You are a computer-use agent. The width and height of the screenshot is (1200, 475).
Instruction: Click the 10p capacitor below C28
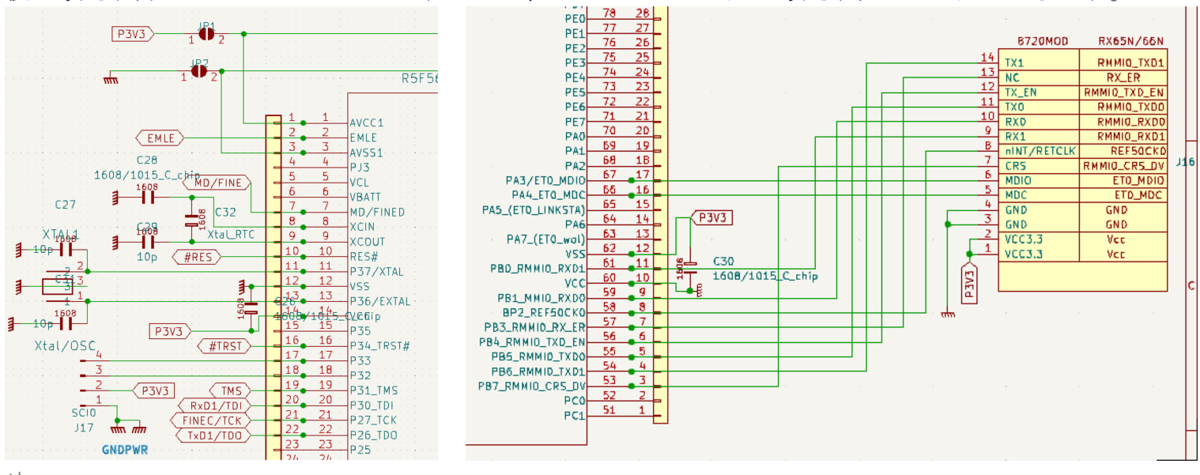click(x=148, y=241)
